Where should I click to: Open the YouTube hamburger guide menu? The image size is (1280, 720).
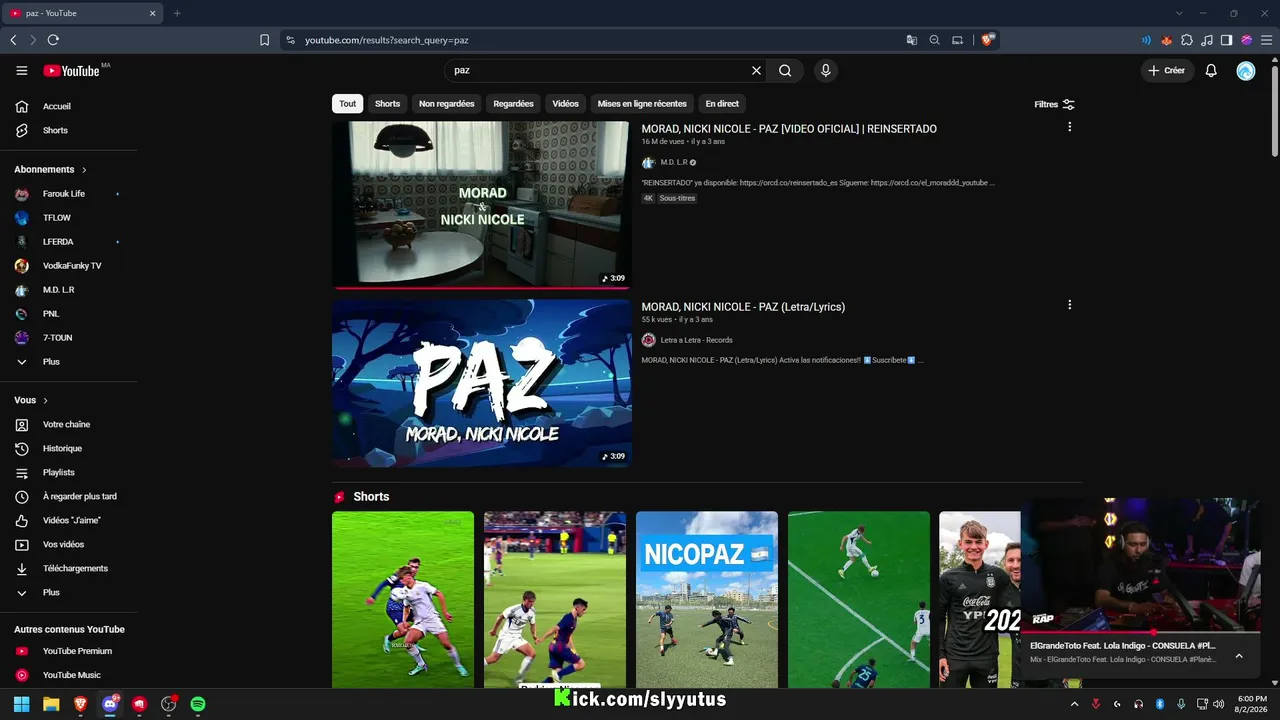pyautogui.click(x=22, y=70)
